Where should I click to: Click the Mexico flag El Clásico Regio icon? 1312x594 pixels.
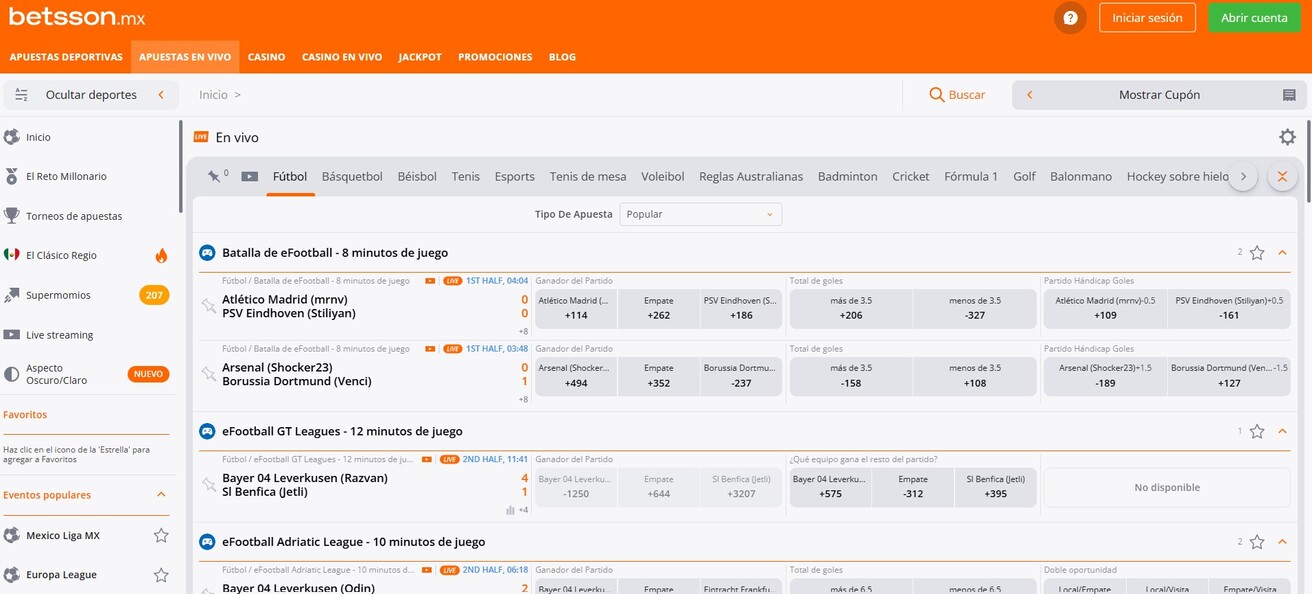[12, 255]
